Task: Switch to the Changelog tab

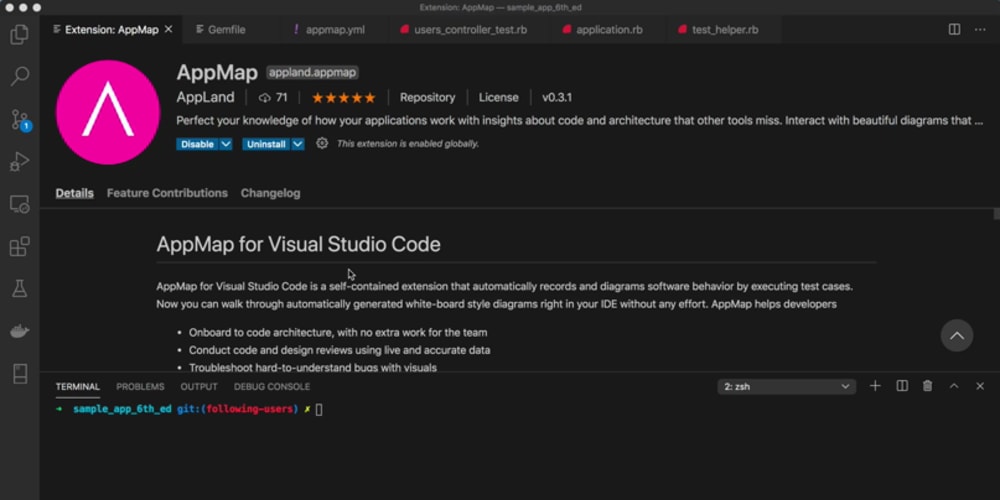Action: click(270, 193)
